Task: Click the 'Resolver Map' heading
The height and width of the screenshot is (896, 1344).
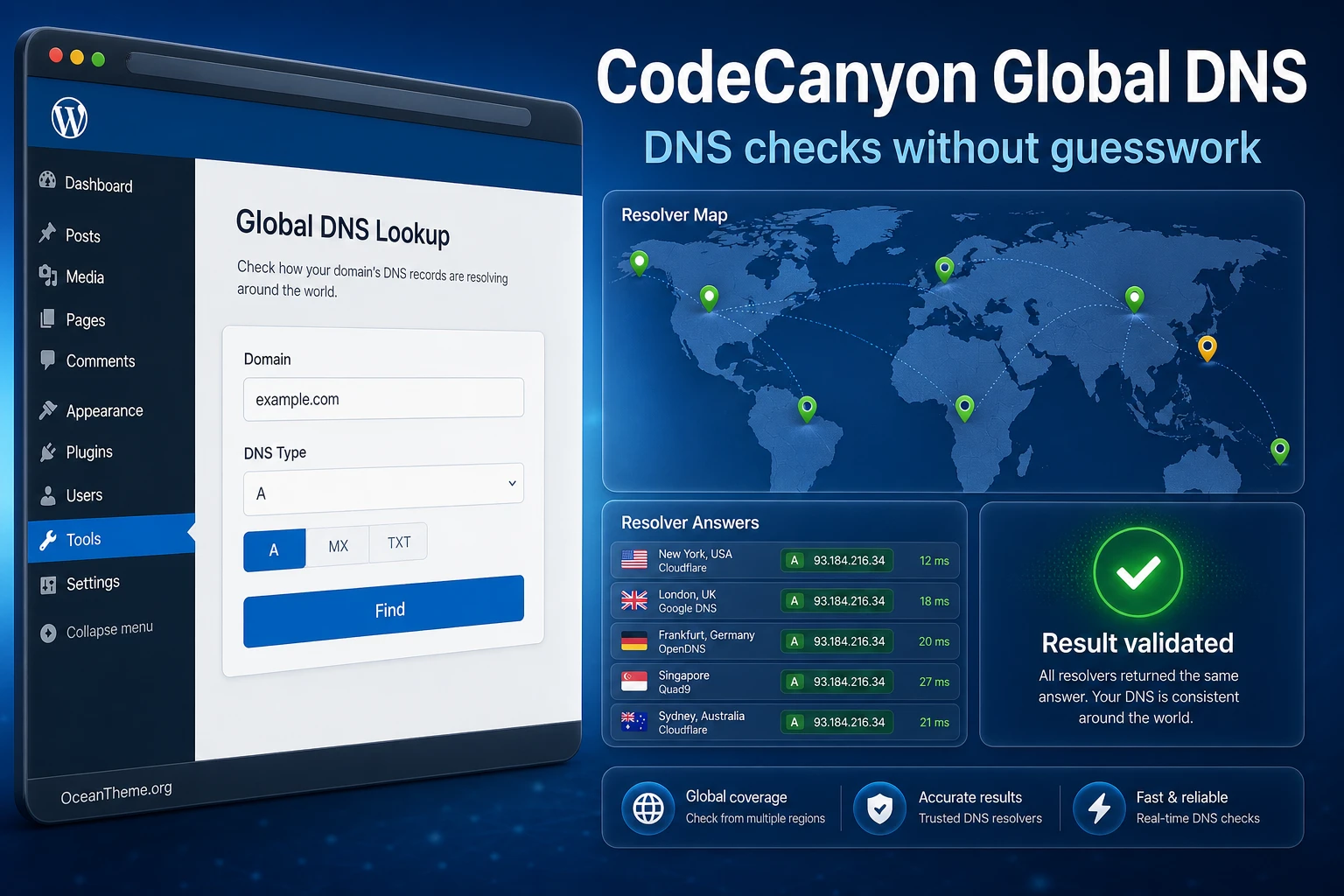Action: tap(675, 214)
